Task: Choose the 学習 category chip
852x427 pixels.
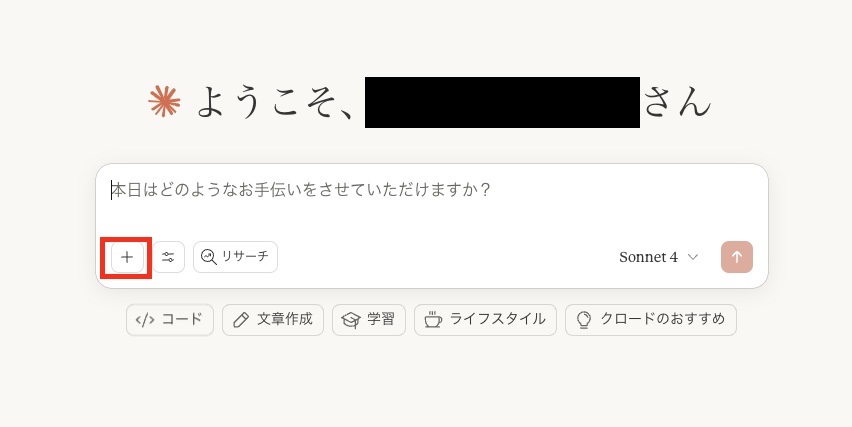Action: [x=369, y=320]
